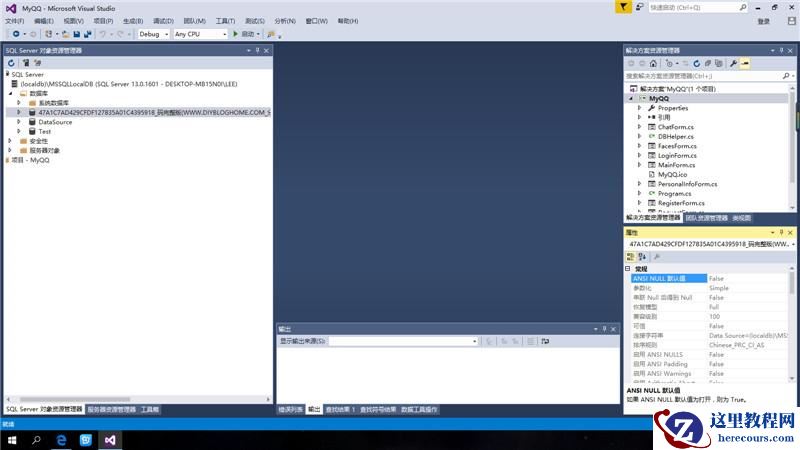
Task: Pin the SQL Server Object Explorer panel
Action: coord(258,51)
